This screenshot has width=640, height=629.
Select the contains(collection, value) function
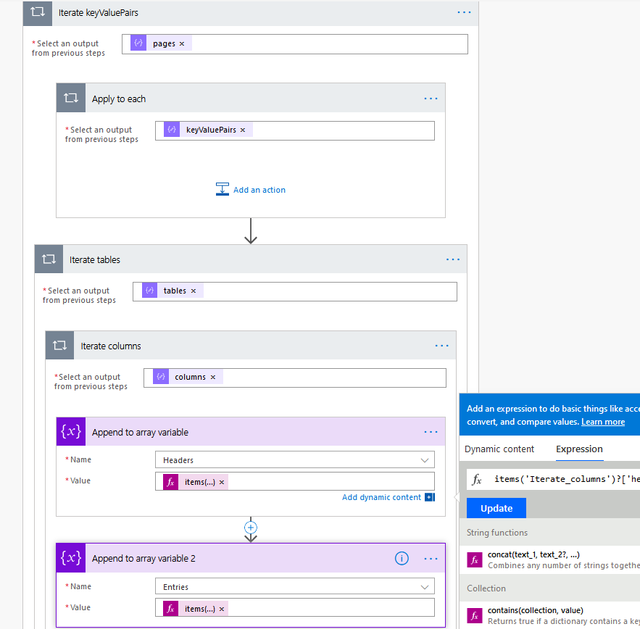[x=535, y=610]
